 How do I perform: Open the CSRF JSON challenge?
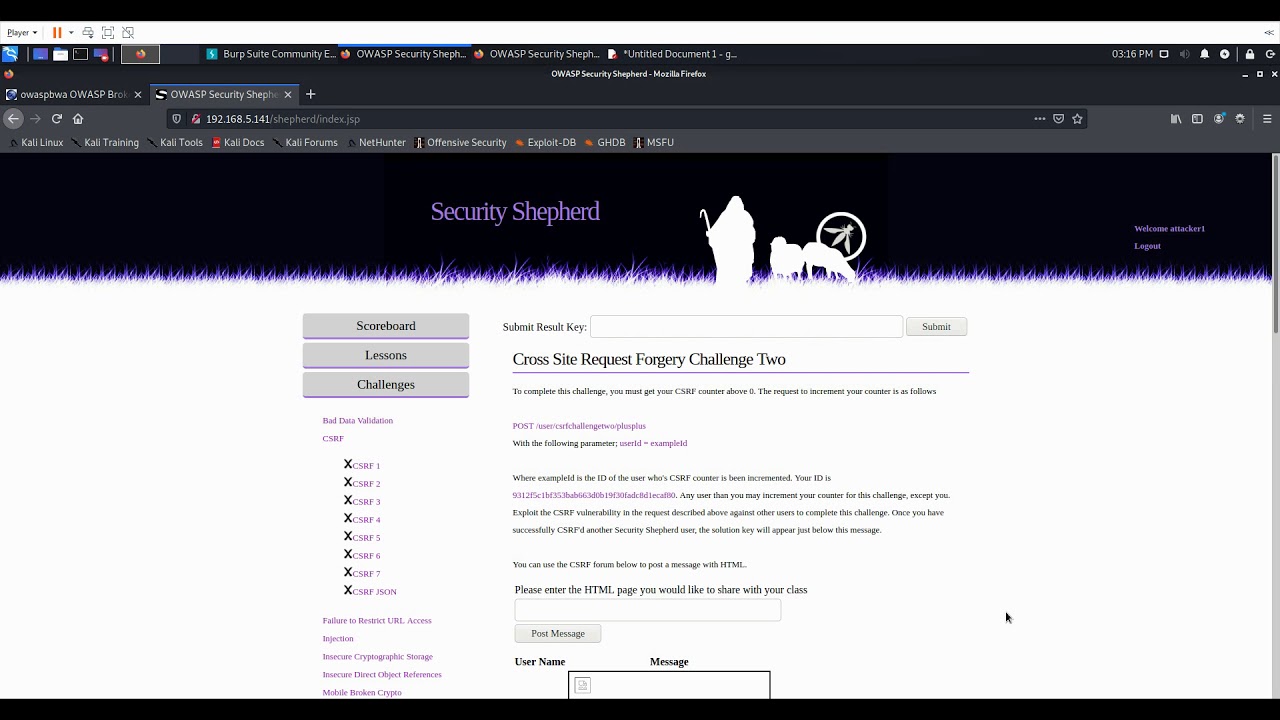pyautogui.click(x=374, y=592)
